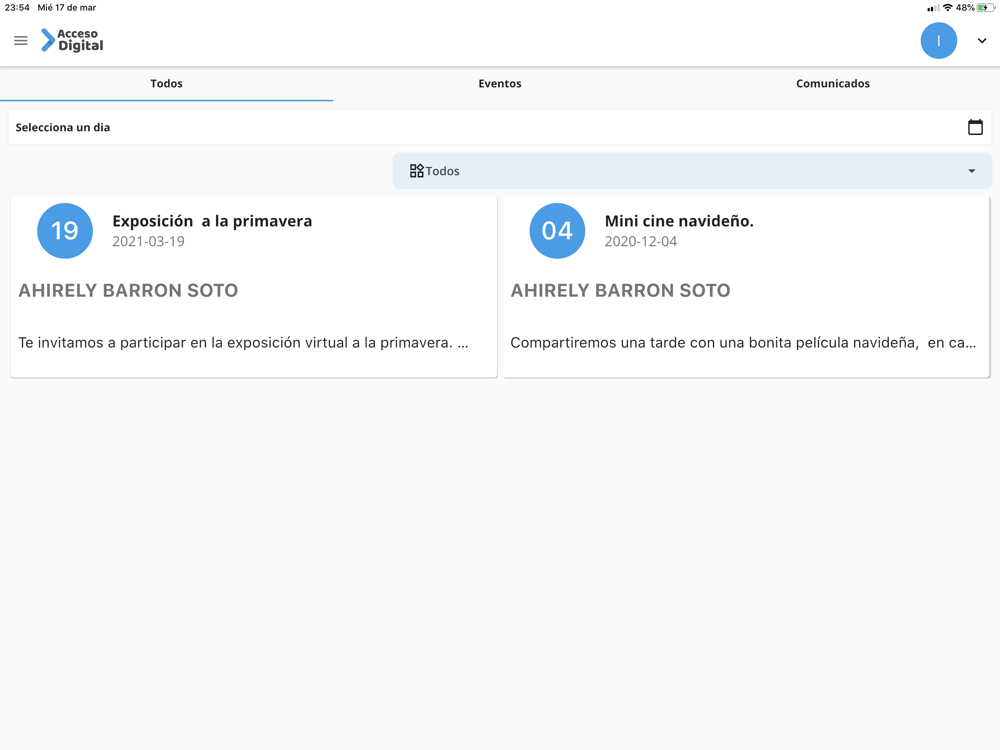Click the Te invitamos a participar description
This screenshot has width=1000, height=750.
244,342
